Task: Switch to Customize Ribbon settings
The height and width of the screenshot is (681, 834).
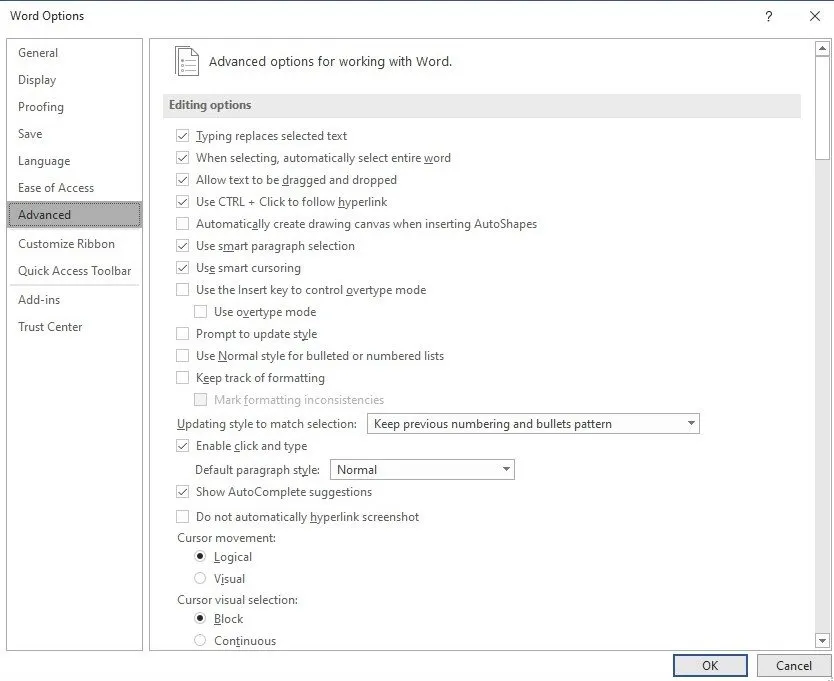Action: tap(66, 244)
